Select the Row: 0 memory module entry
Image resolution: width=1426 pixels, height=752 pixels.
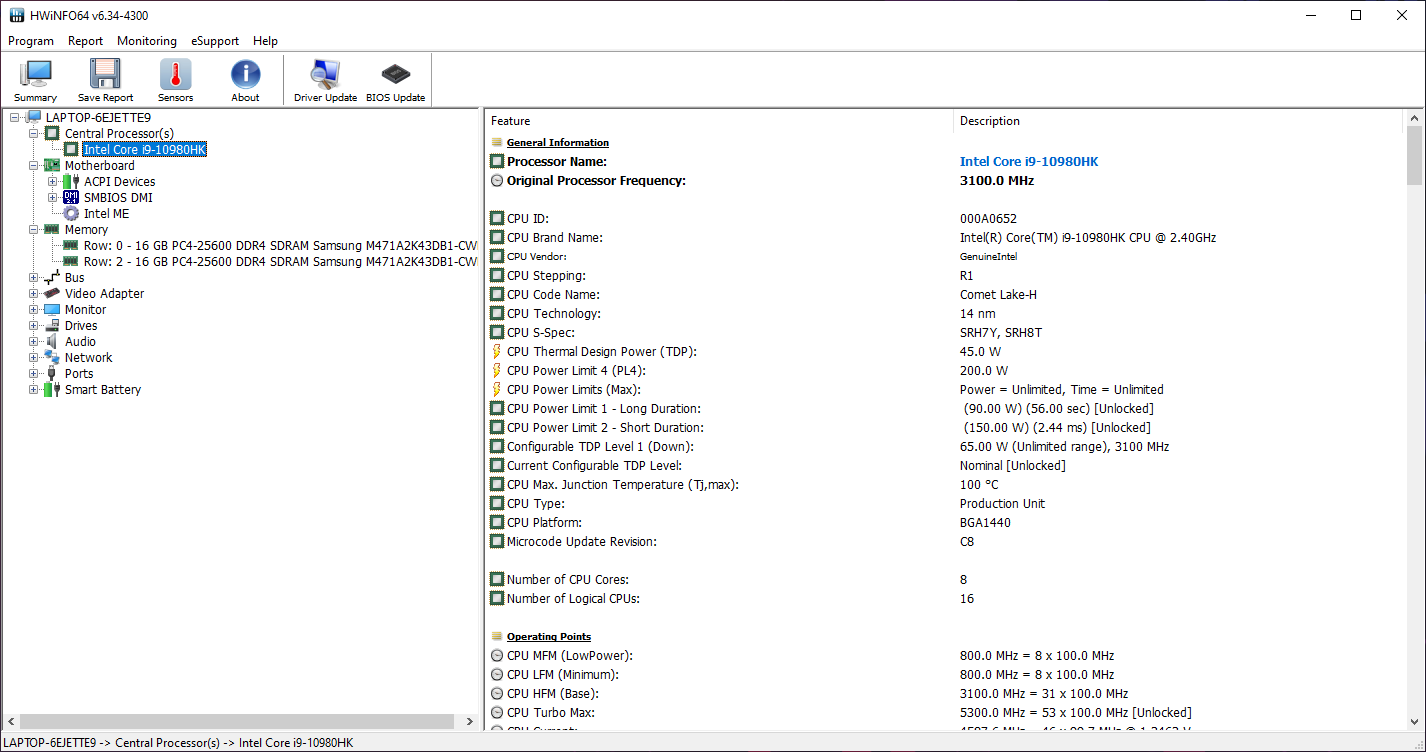coord(280,246)
